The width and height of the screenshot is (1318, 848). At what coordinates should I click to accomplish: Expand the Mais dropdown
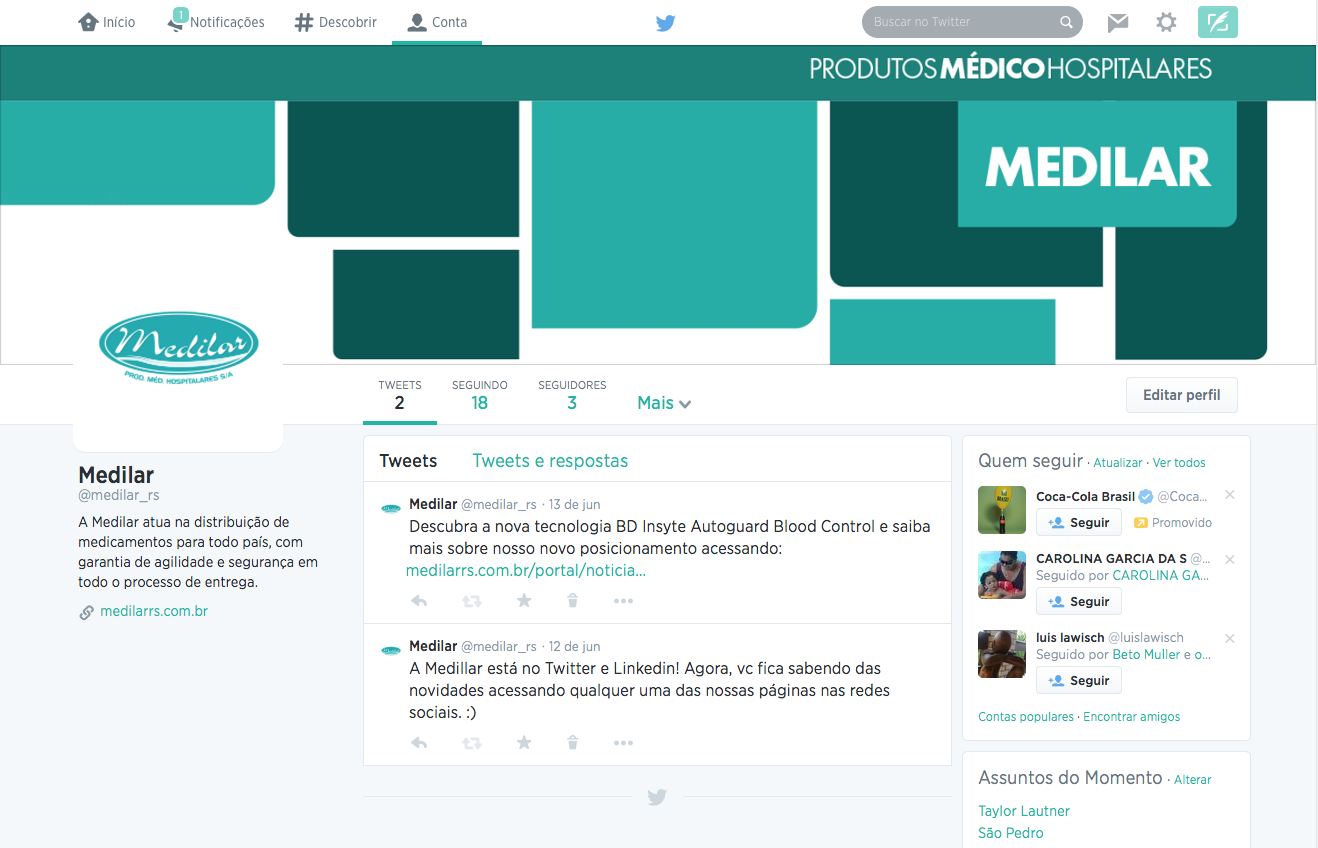[x=664, y=403]
